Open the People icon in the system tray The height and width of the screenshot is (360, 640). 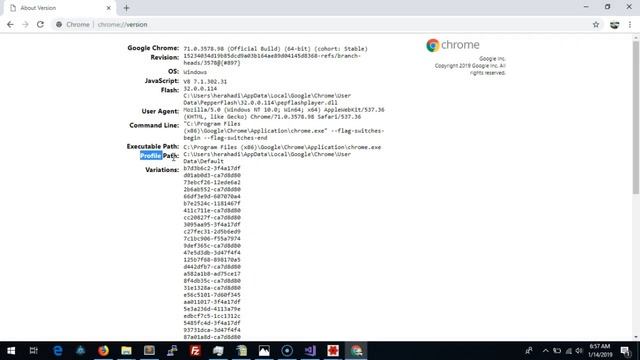(x=529, y=351)
